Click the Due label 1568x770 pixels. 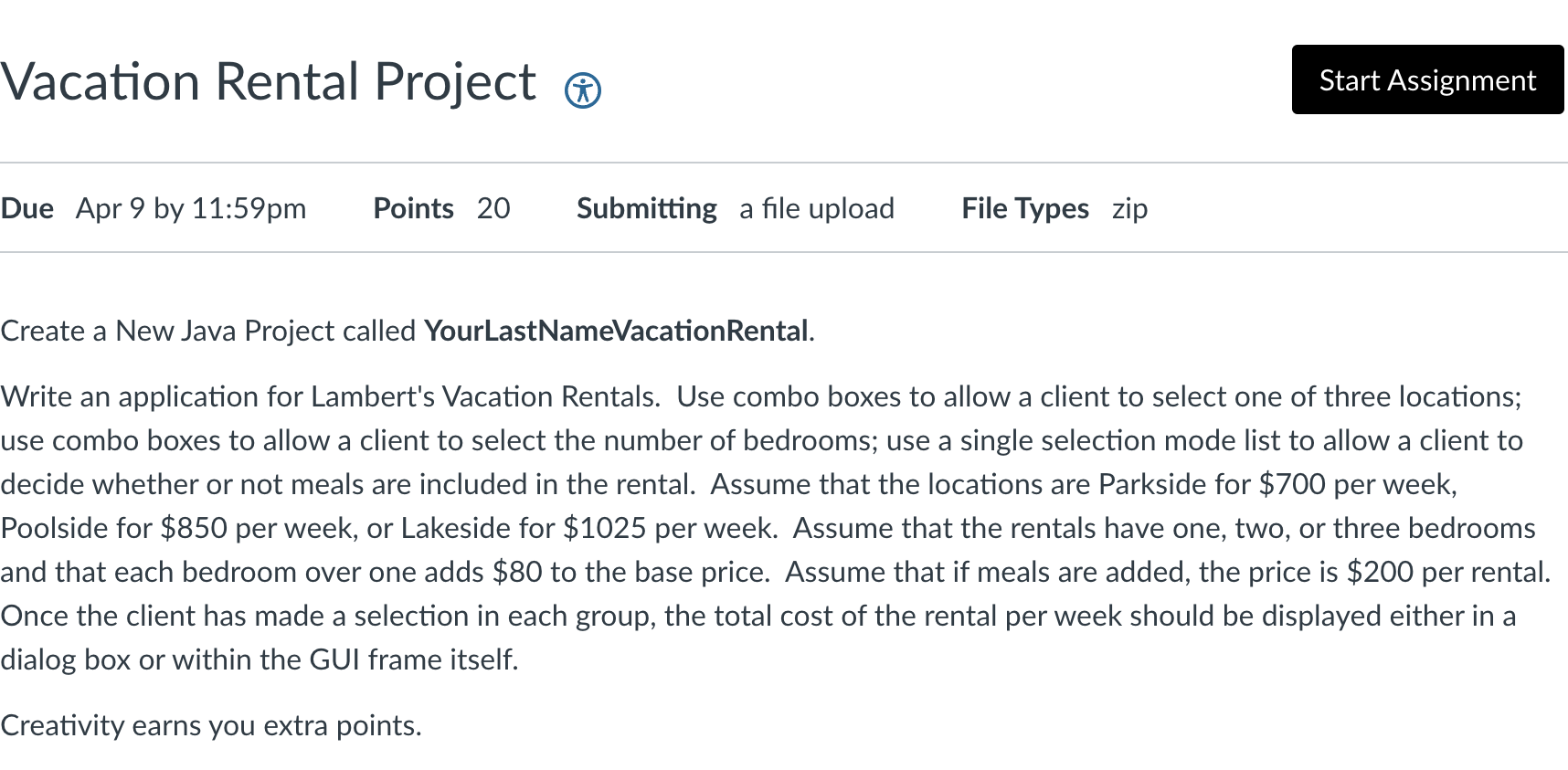point(26,208)
